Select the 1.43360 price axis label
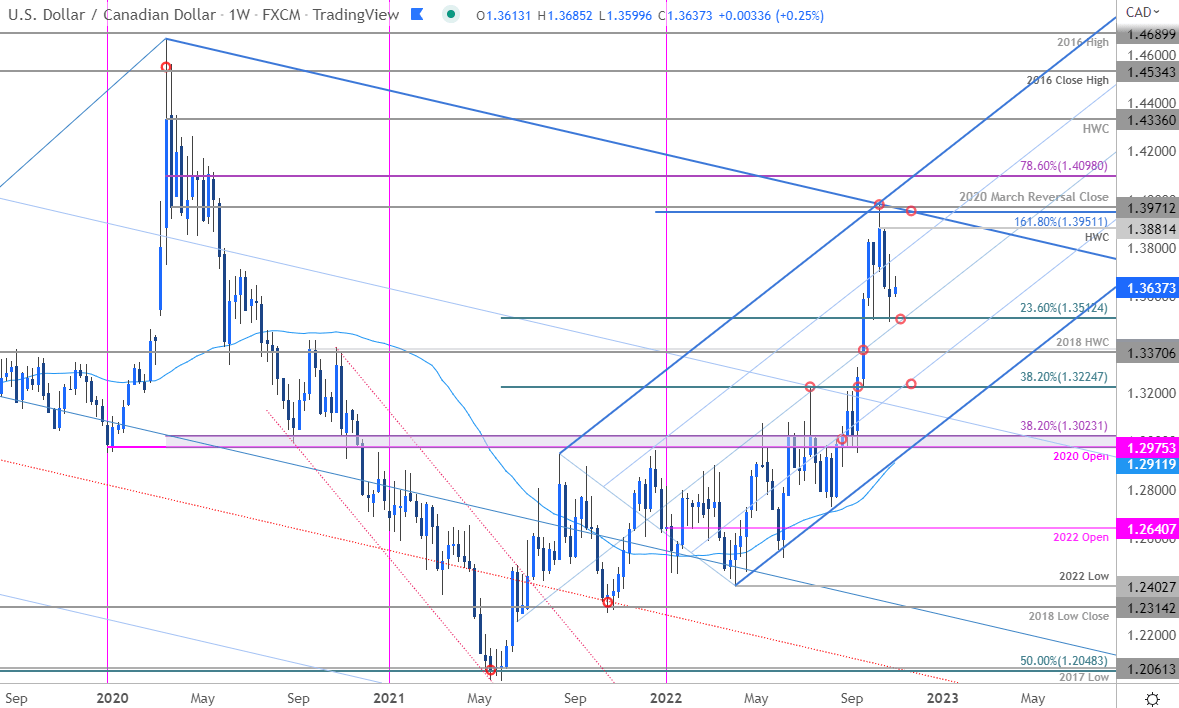This screenshot has width=1179, height=708. [1147, 119]
